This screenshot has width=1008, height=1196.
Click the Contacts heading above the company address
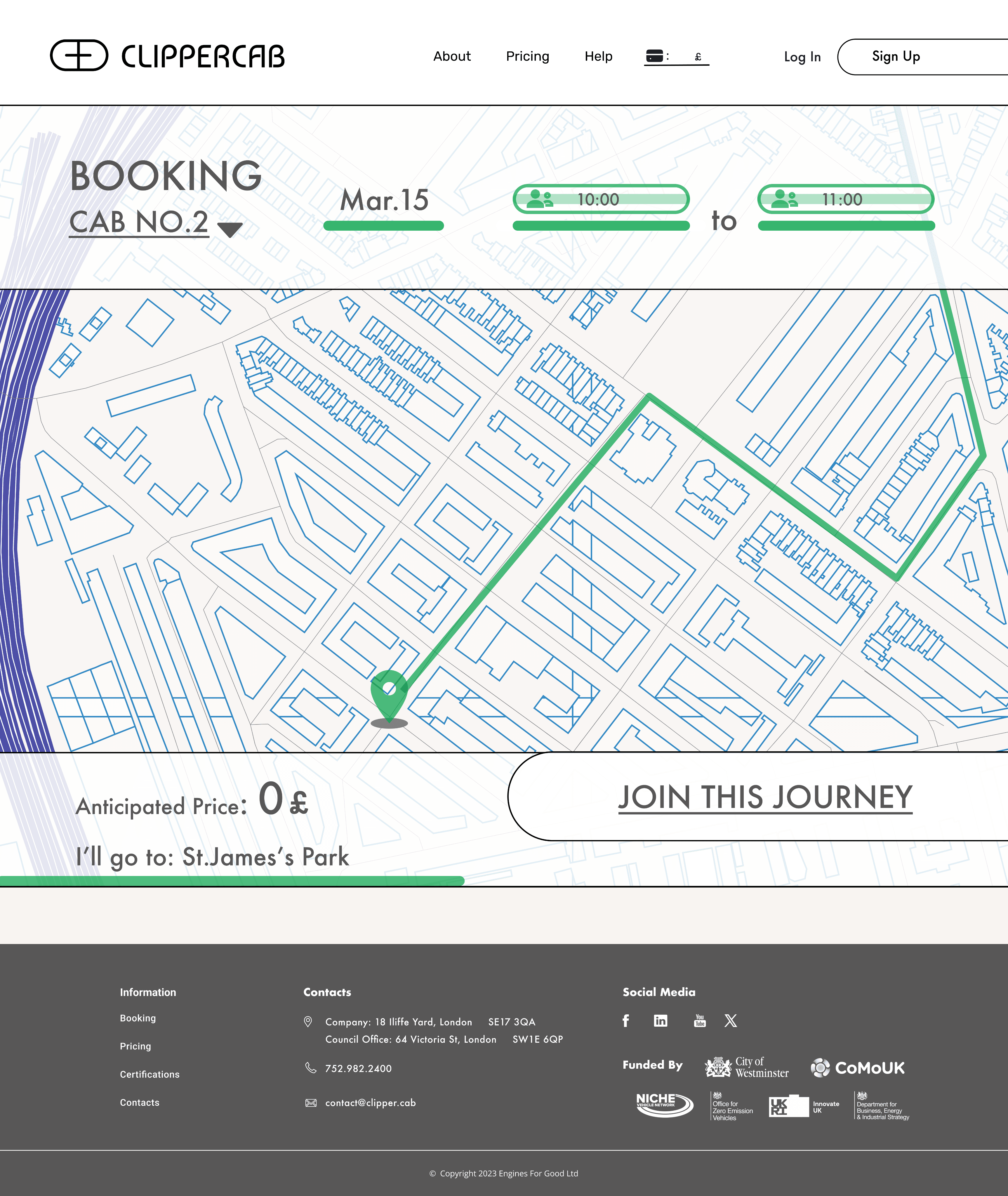click(327, 992)
